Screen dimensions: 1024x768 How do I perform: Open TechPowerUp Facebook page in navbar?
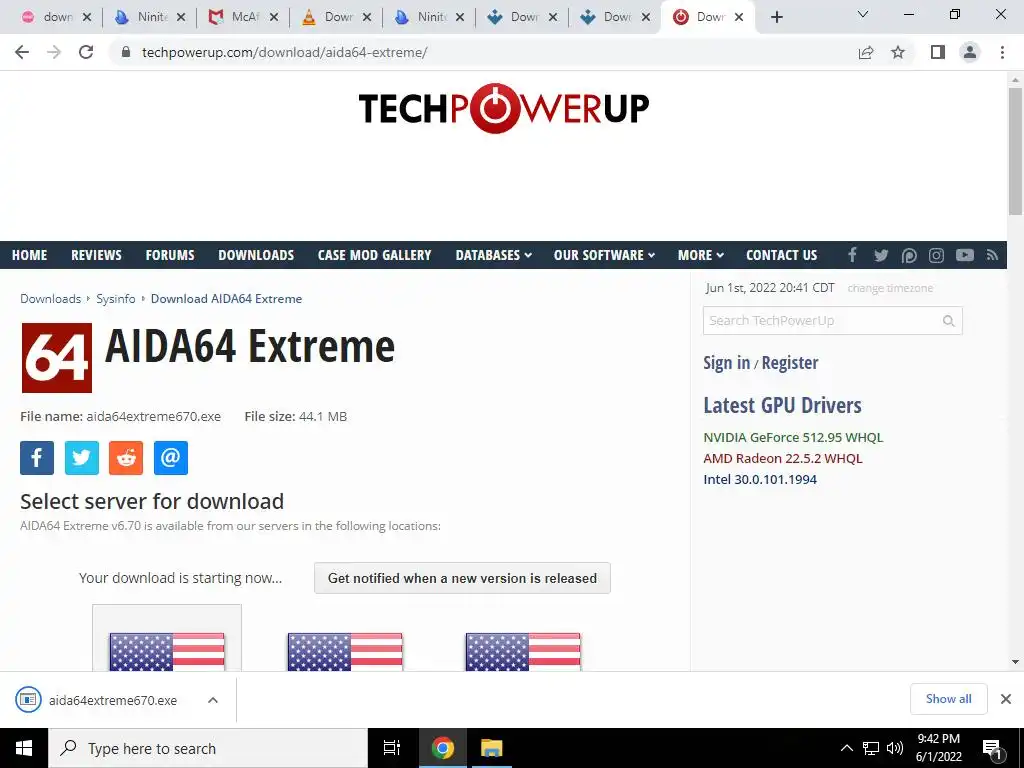pos(852,255)
